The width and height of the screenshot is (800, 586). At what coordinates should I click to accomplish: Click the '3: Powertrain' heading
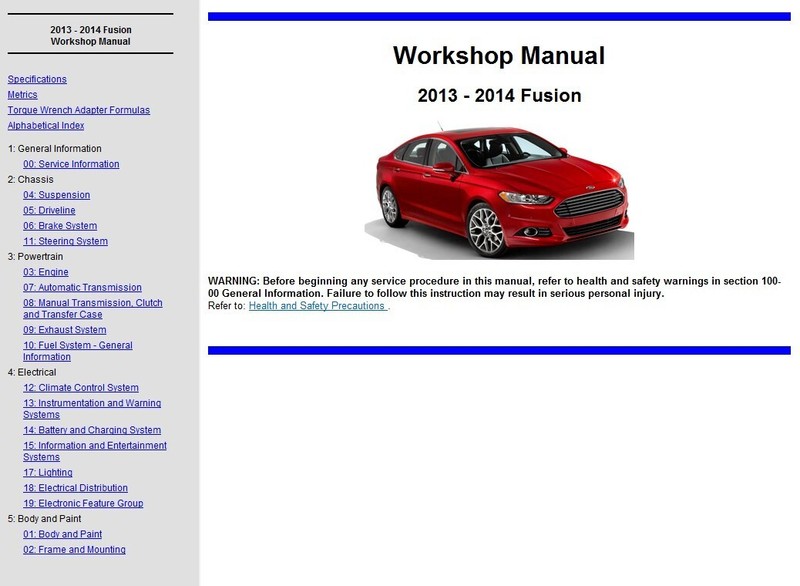click(x=35, y=256)
